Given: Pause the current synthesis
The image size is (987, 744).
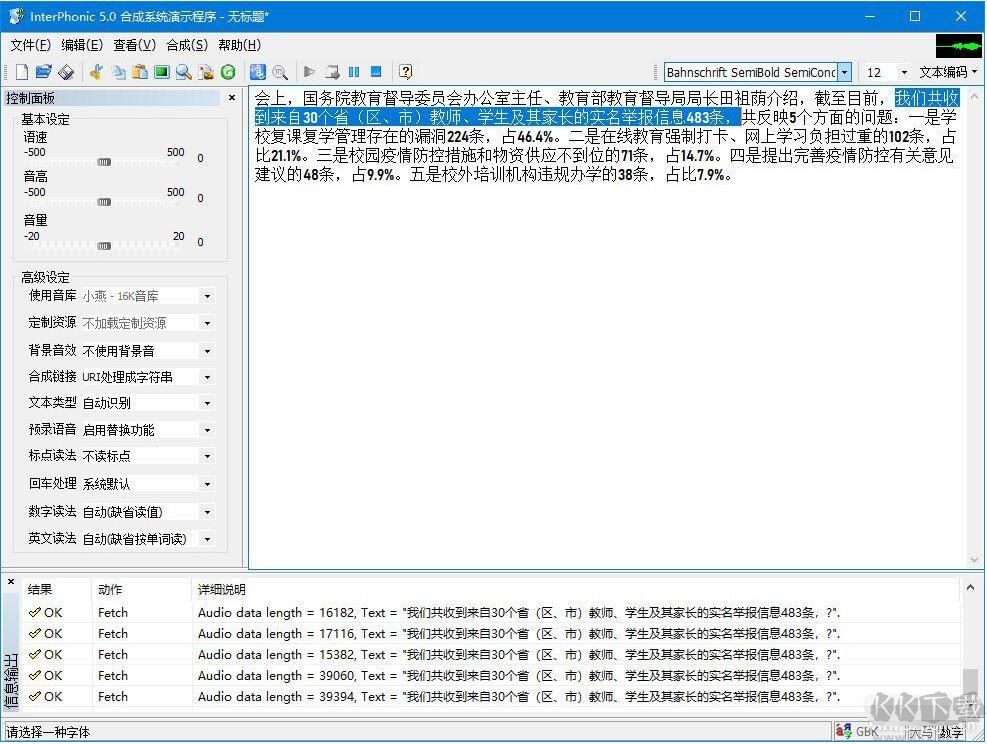Looking at the screenshot, I should point(354,71).
